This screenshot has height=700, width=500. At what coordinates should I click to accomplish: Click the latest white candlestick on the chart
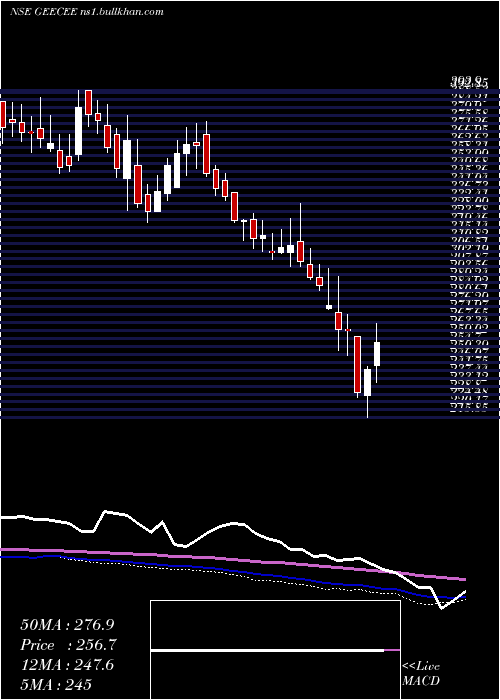(377, 354)
